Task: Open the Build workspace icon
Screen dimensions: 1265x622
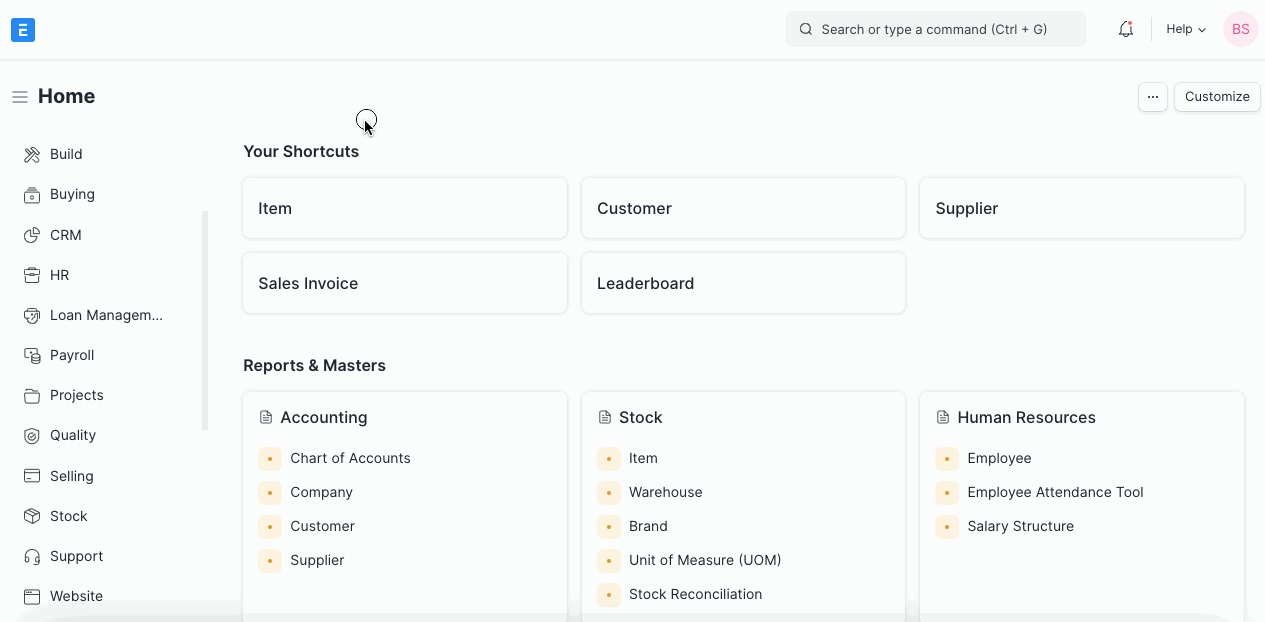Action: pyautogui.click(x=32, y=155)
